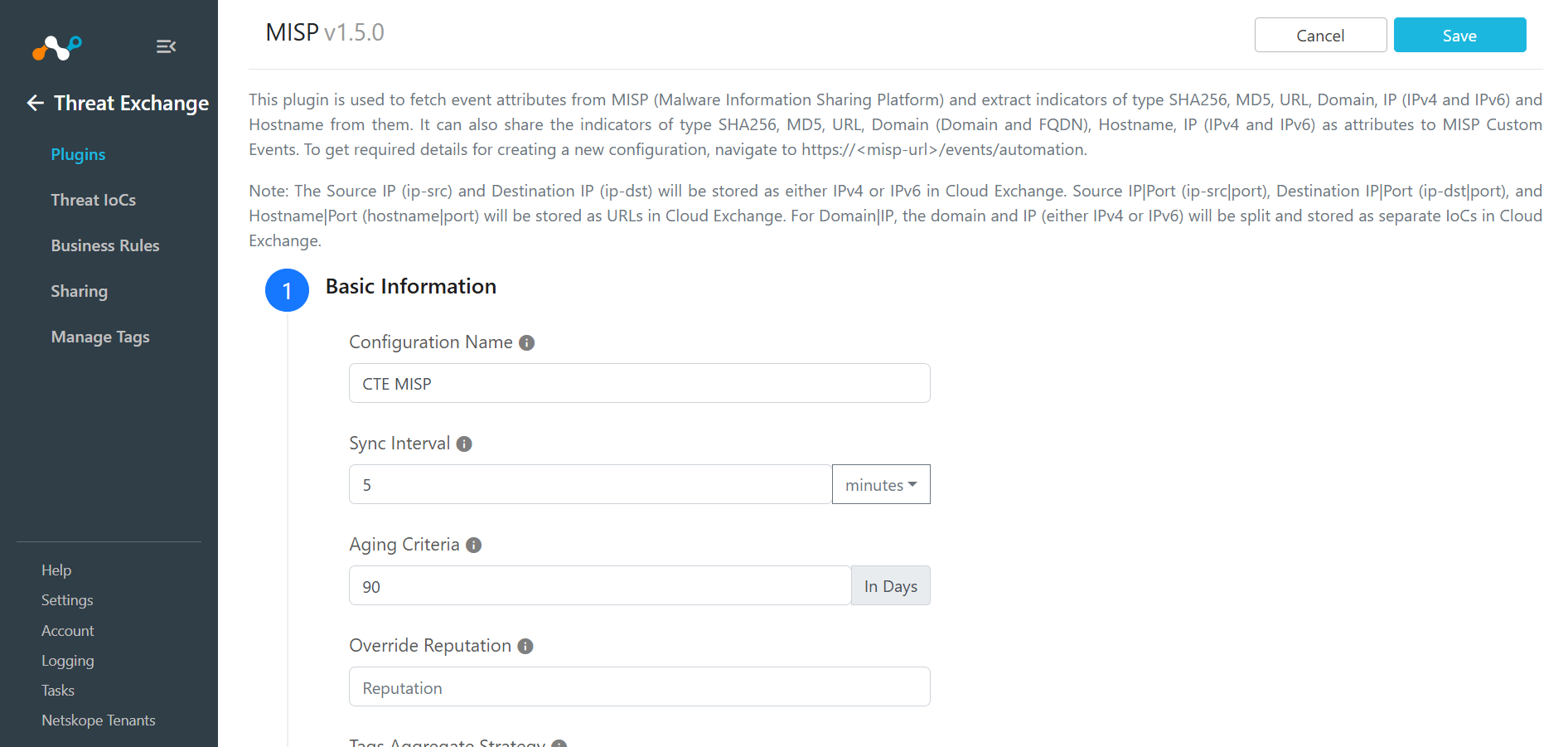Cancel the MISP configuration
The image size is (1568, 747).
coord(1320,35)
